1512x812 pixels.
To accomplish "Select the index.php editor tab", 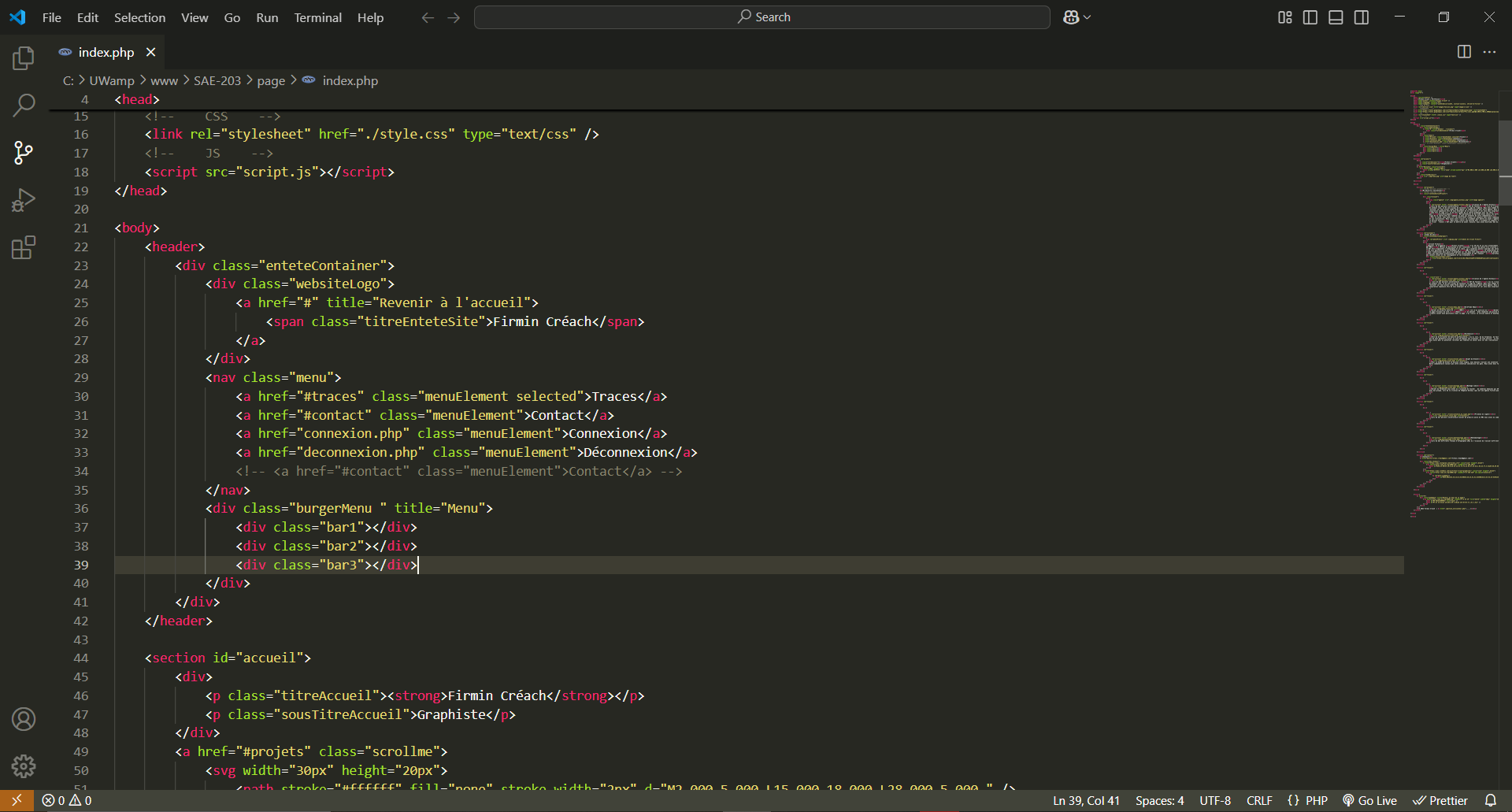I will (106, 52).
